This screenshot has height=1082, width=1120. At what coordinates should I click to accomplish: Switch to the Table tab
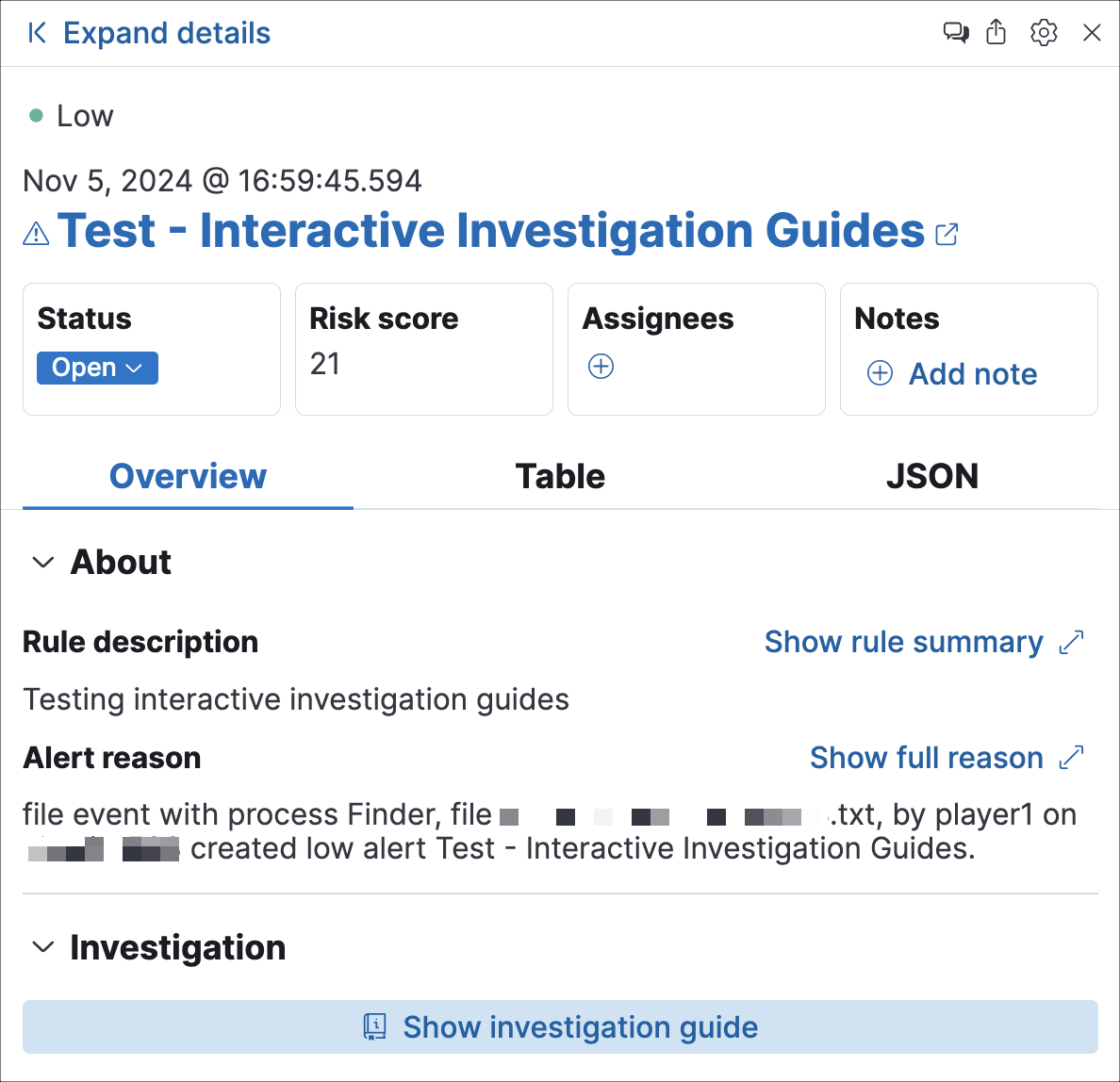click(x=560, y=476)
